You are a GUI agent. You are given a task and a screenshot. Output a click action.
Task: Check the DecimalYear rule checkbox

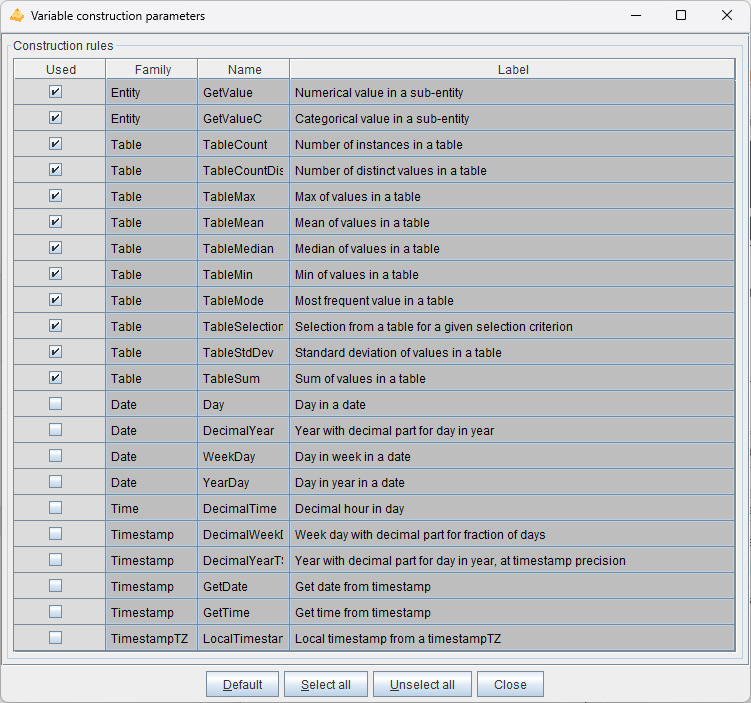(56, 430)
